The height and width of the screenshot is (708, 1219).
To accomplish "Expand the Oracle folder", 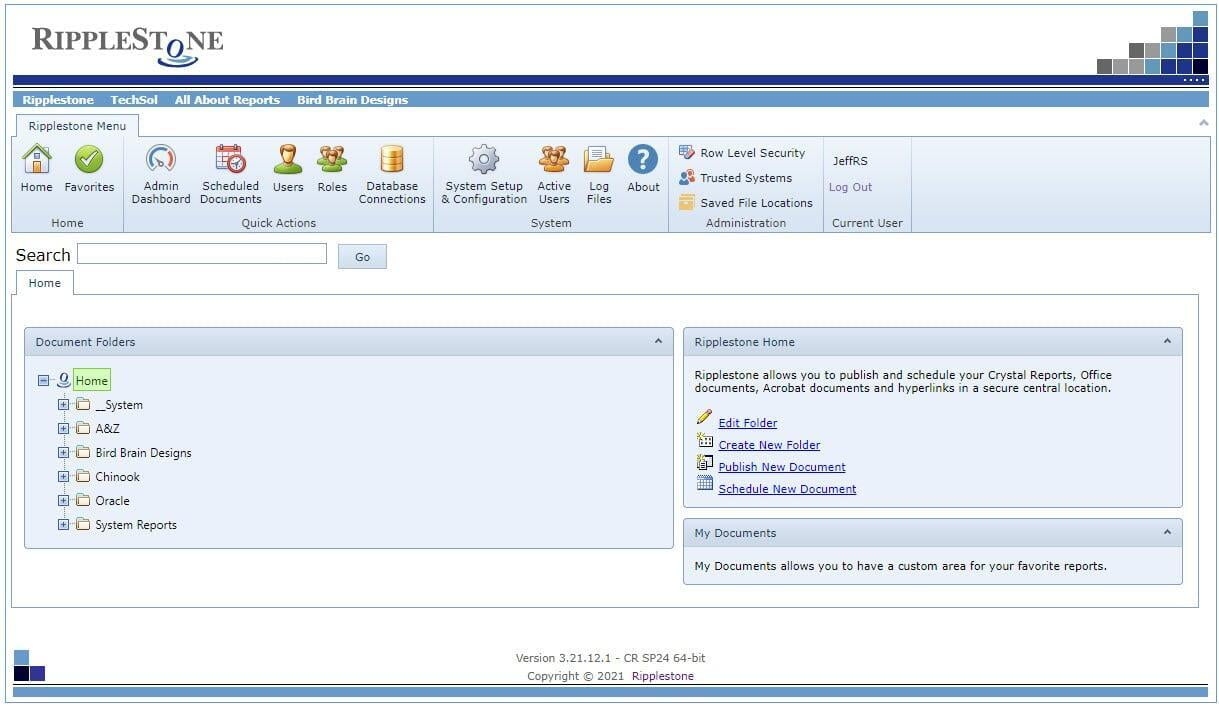I will (x=64, y=500).
